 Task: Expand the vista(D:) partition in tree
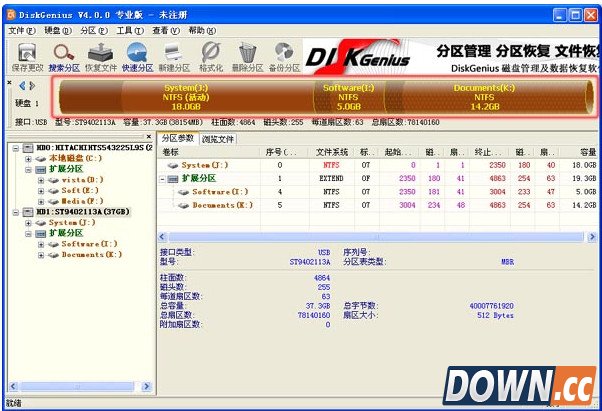42,179
